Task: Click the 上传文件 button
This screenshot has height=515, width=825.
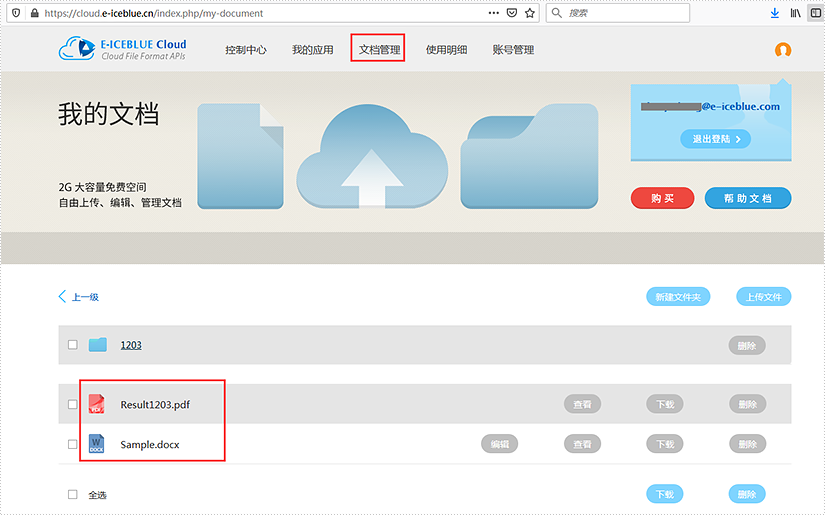Action: [763, 297]
